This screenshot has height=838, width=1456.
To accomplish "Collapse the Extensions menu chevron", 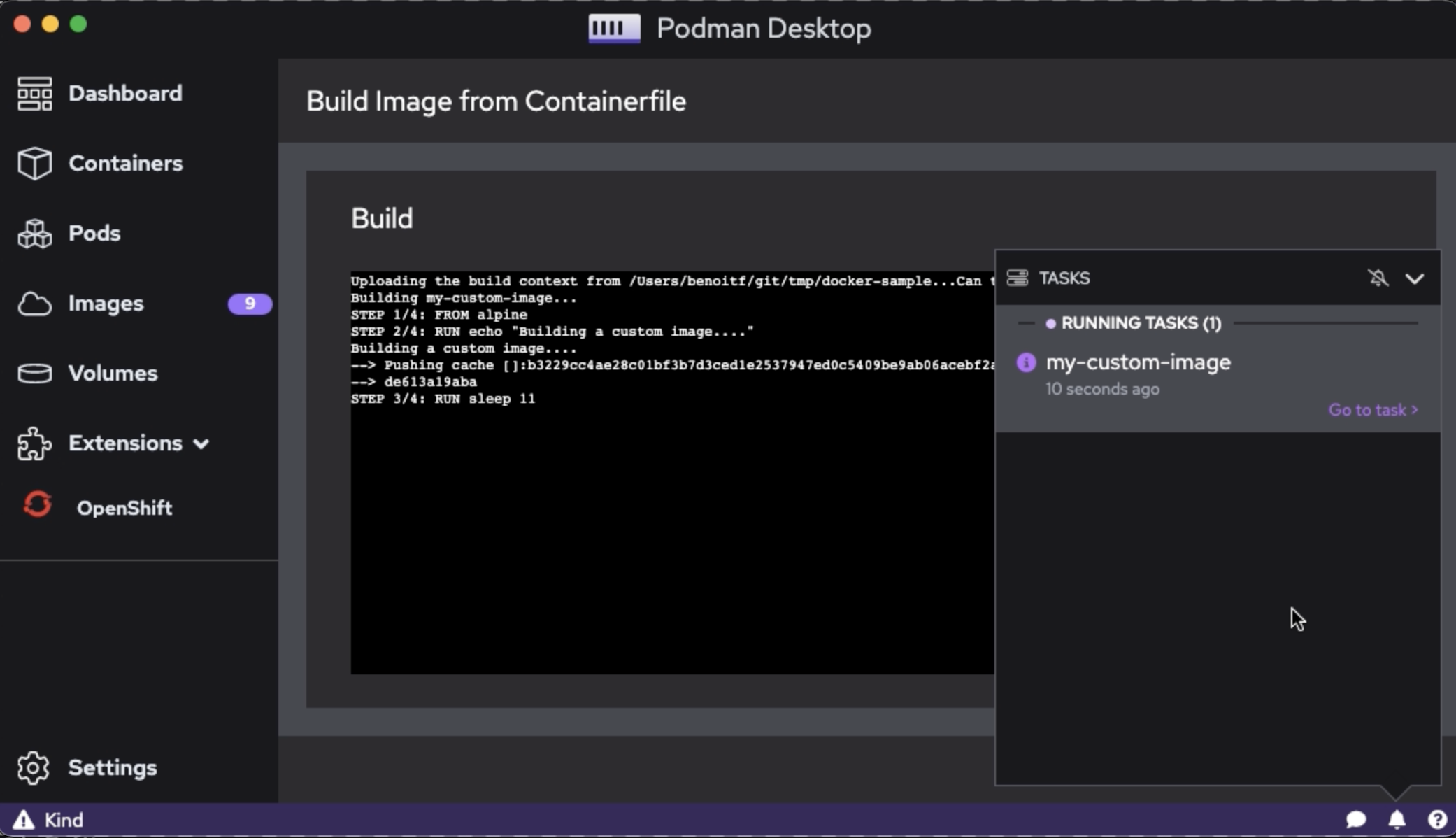I will tap(201, 444).
